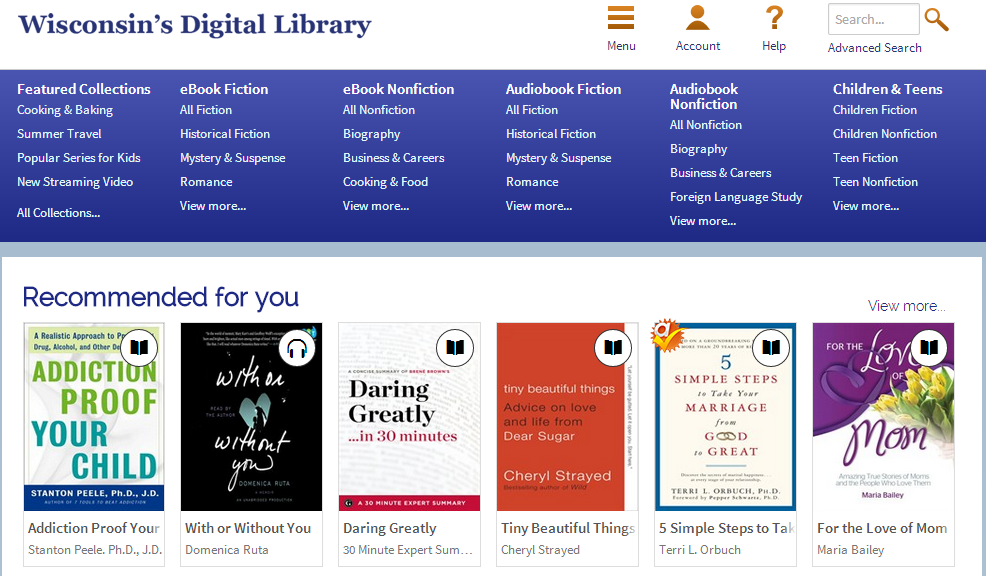The width and height of the screenshot is (986, 576).
Task: Open the Addiction Proof Your Child cover thumbnail
Action: 94,417
